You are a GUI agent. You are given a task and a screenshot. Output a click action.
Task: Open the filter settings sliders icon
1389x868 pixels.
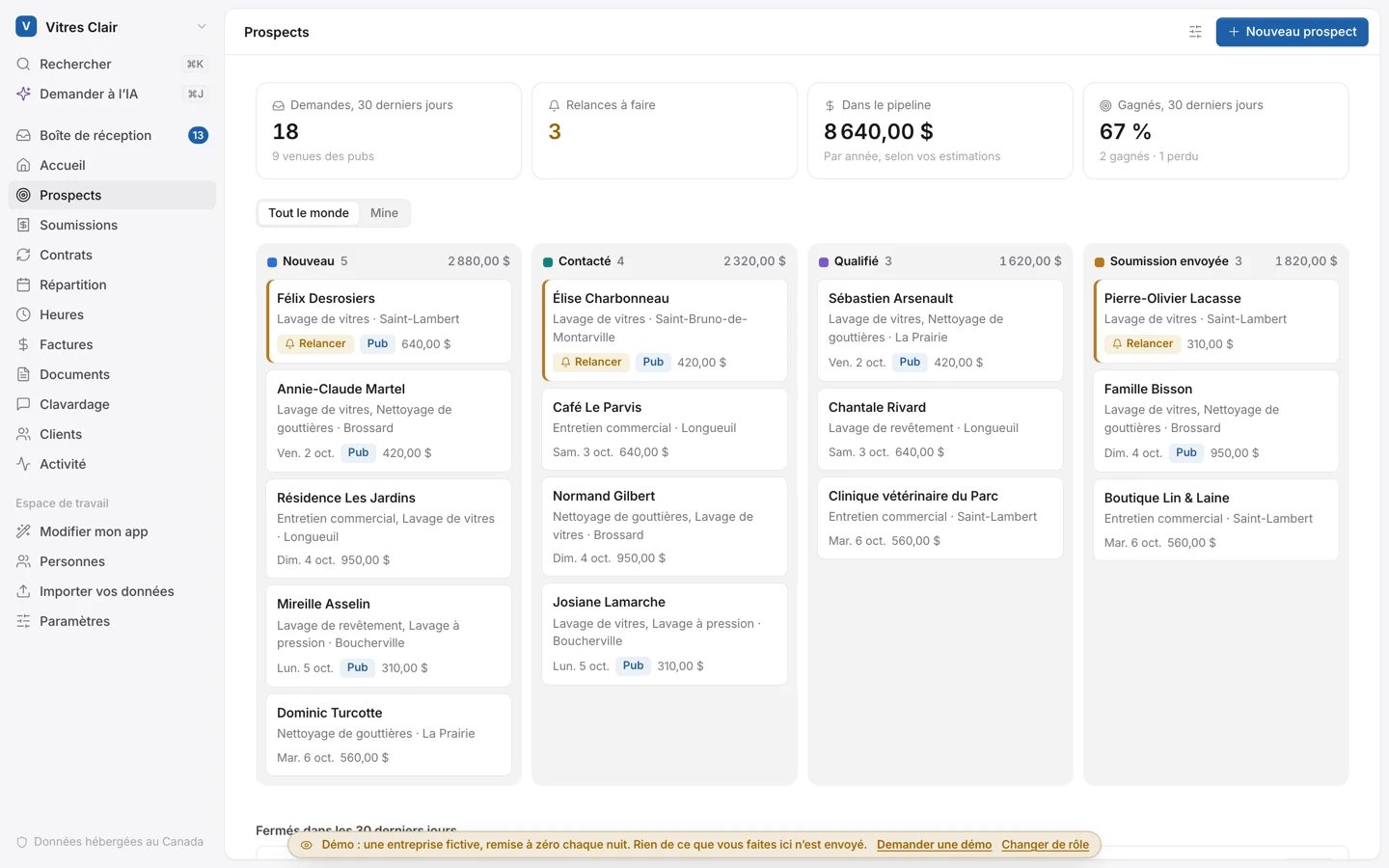(x=1195, y=32)
